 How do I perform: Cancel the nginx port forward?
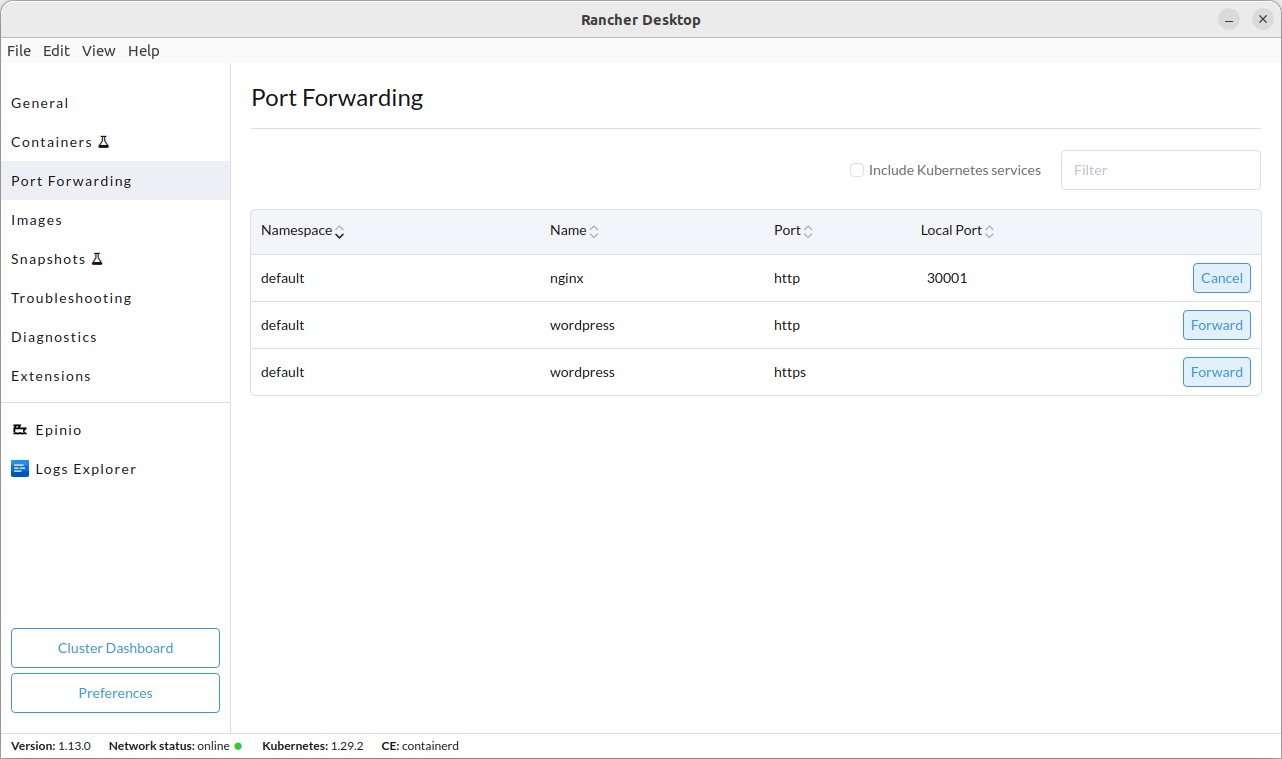click(1222, 278)
